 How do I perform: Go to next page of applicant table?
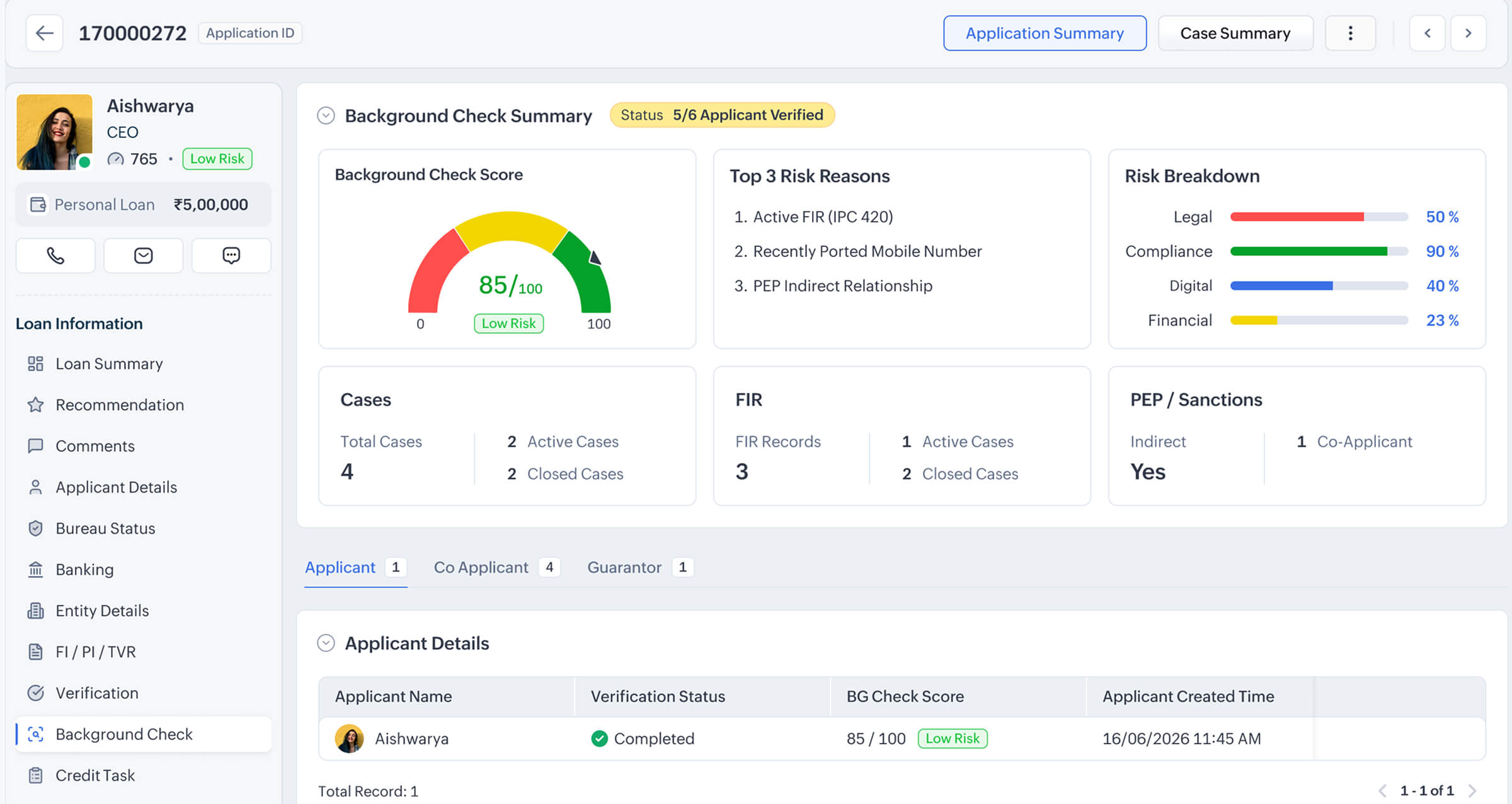[x=1472, y=791]
